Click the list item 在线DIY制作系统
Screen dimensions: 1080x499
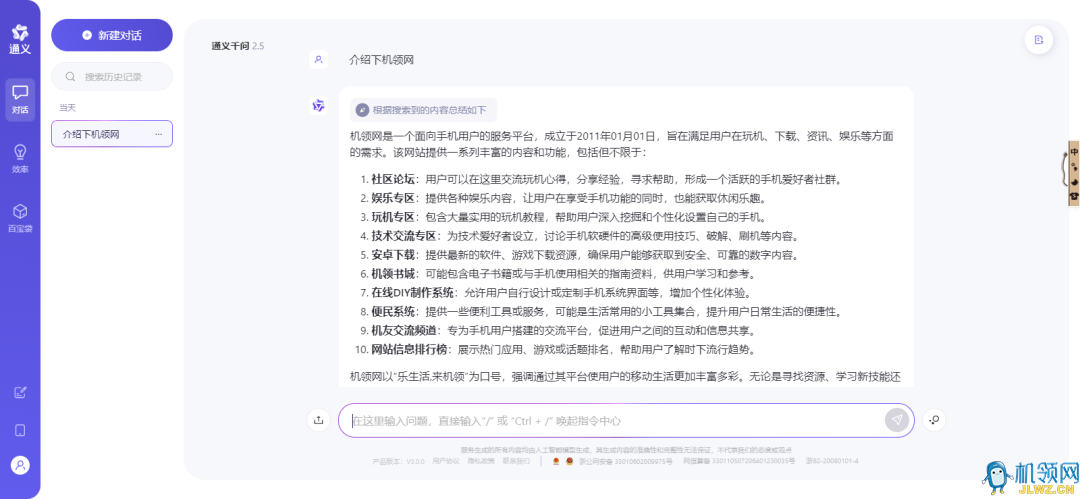tap(413, 292)
